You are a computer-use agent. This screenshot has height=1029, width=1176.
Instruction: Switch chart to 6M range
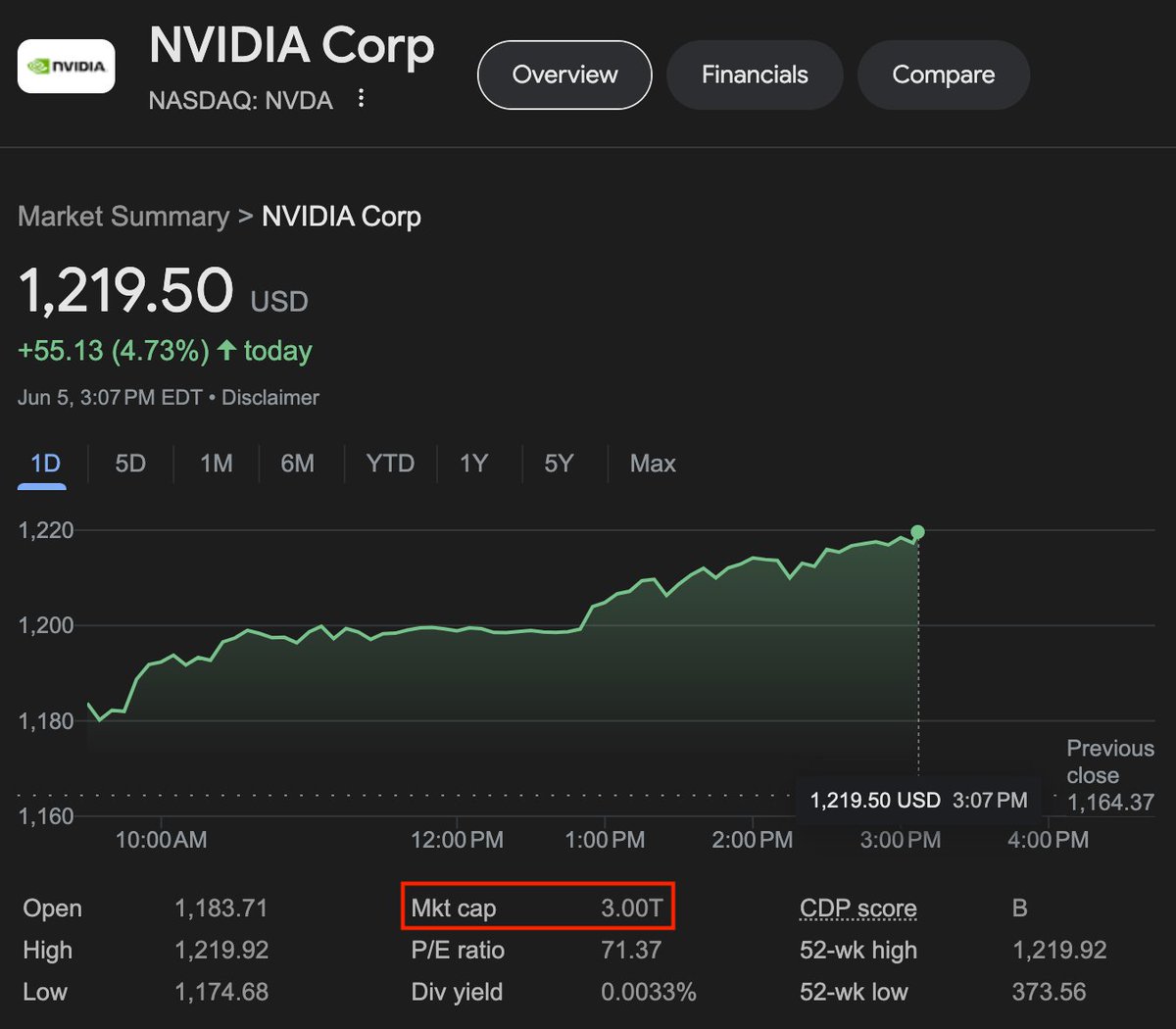click(x=298, y=464)
